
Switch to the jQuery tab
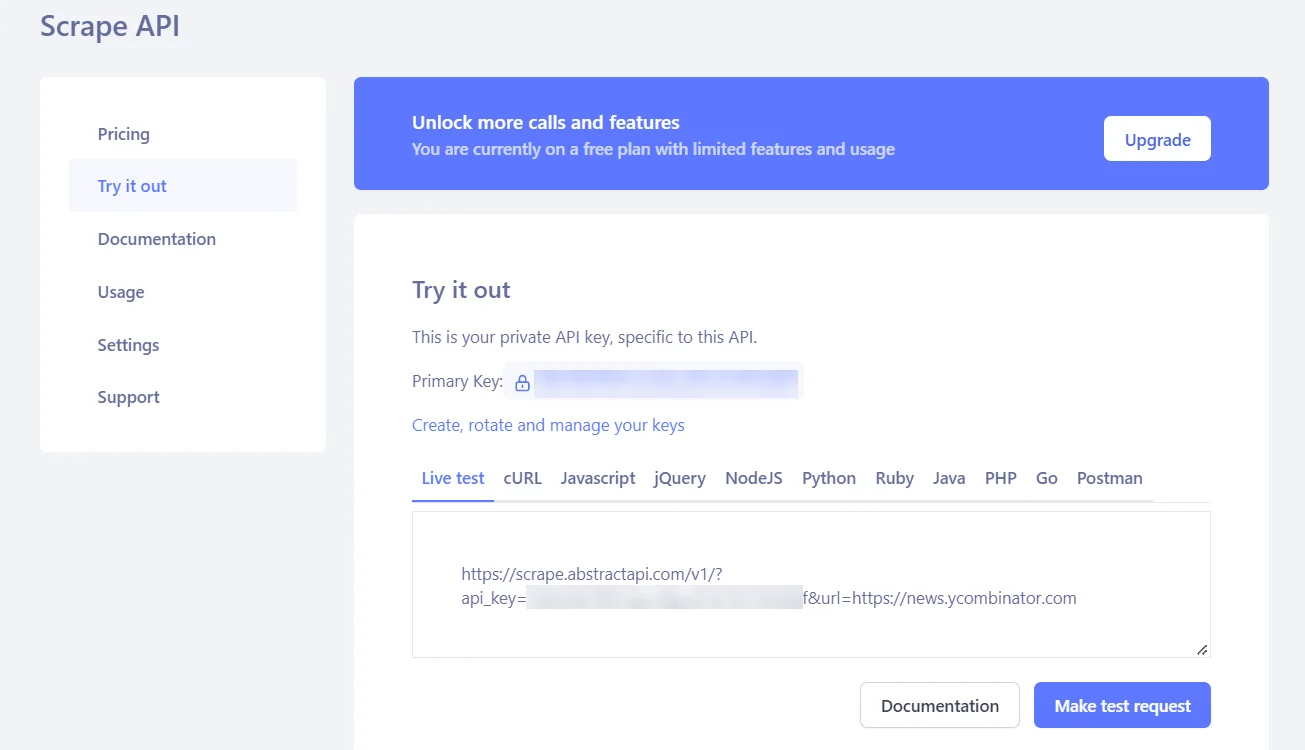pos(679,478)
